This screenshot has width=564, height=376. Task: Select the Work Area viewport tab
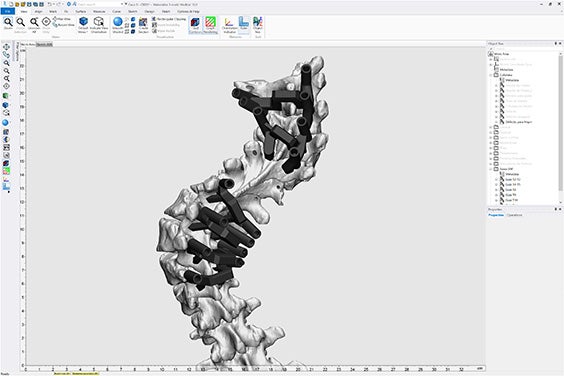click(x=28, y=44)
